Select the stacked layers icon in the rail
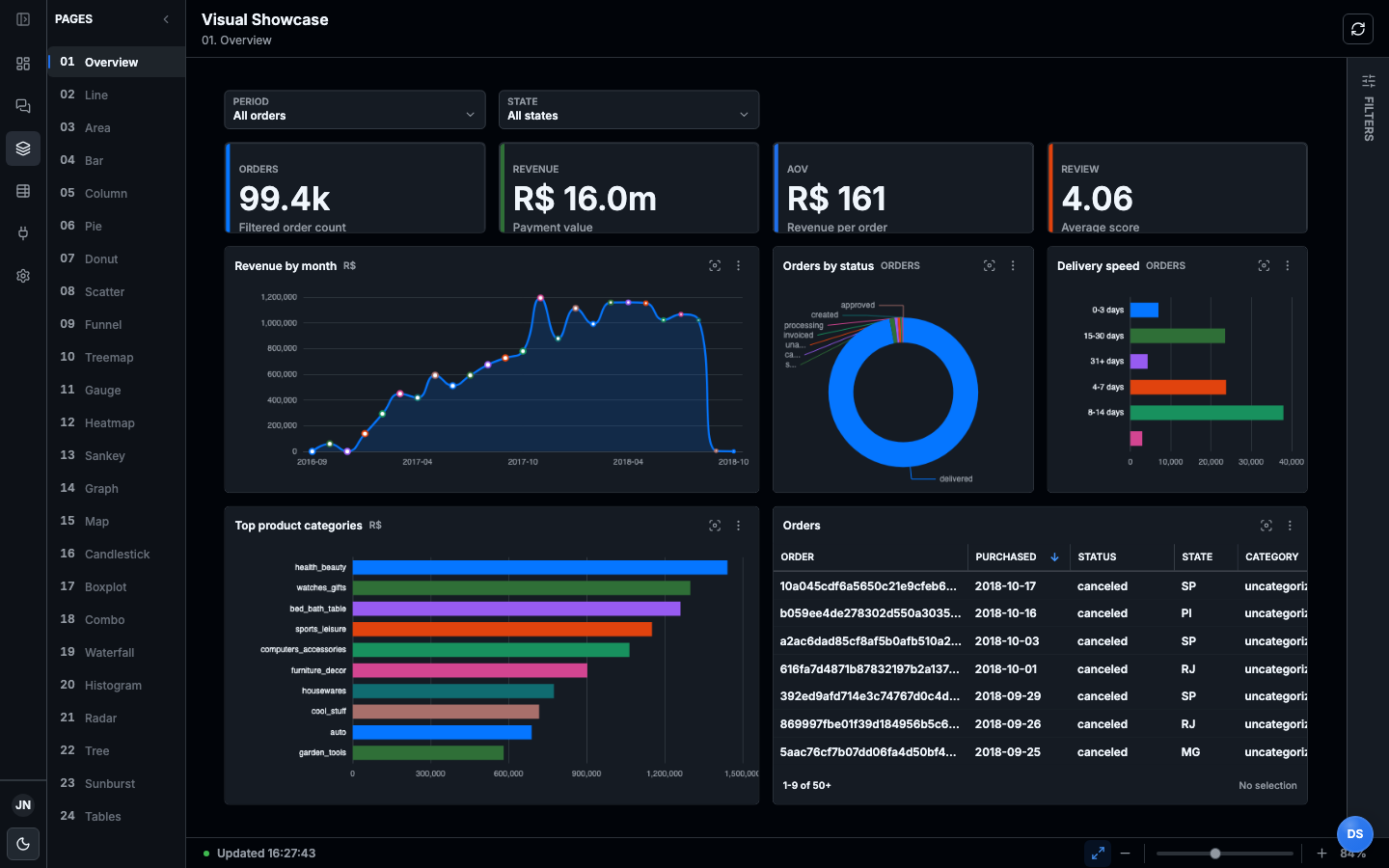The height and width of the screenshot is (868, 1389). (x=23, y=149)
